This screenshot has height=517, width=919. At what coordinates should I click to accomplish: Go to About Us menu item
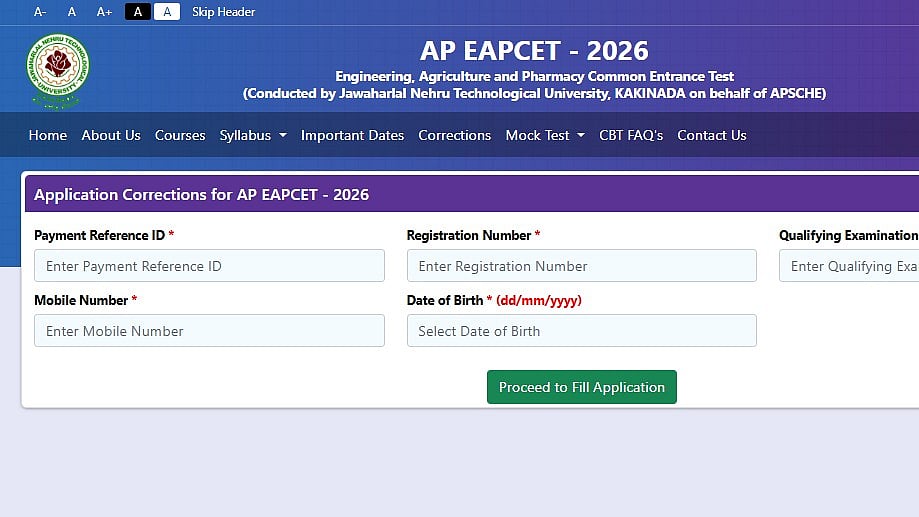pos(111,135)
